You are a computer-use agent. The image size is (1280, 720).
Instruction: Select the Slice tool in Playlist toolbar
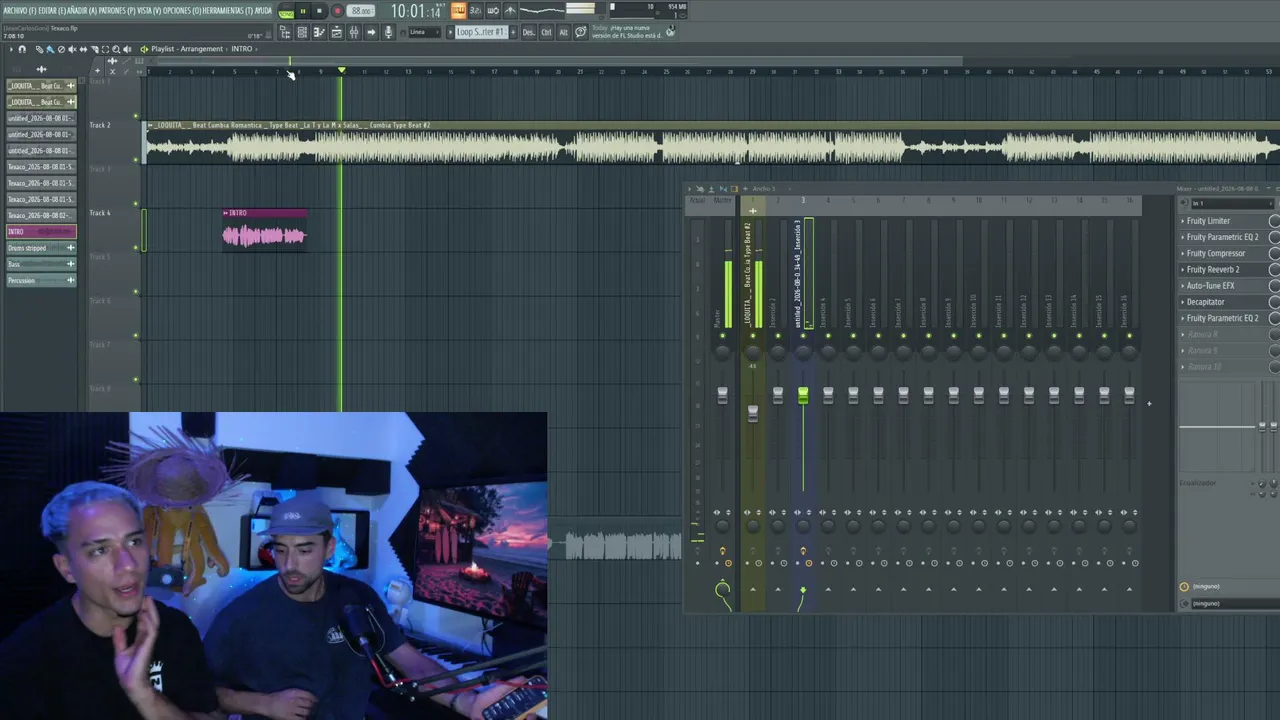point(94,49)
